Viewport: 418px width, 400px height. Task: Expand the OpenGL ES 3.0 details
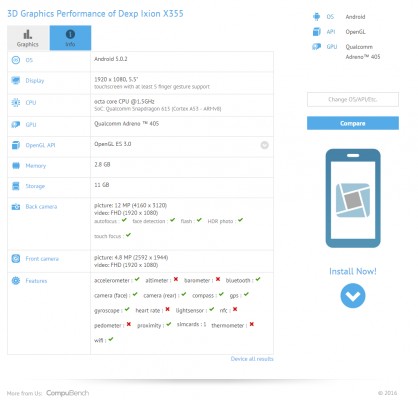pos(264,145)
